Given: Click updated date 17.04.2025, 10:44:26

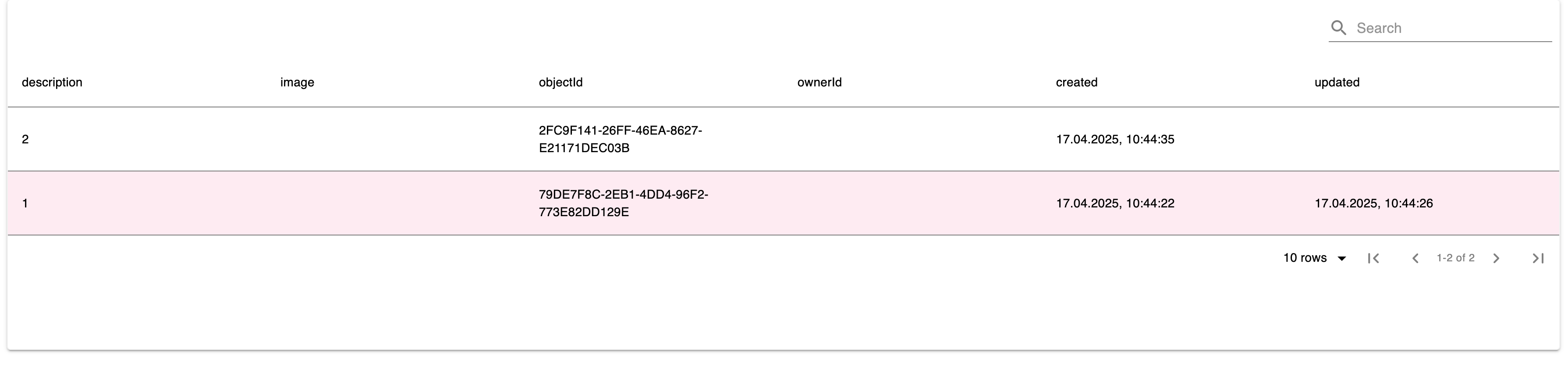Looking at the screenshot, I should [x=1373, y=203].
